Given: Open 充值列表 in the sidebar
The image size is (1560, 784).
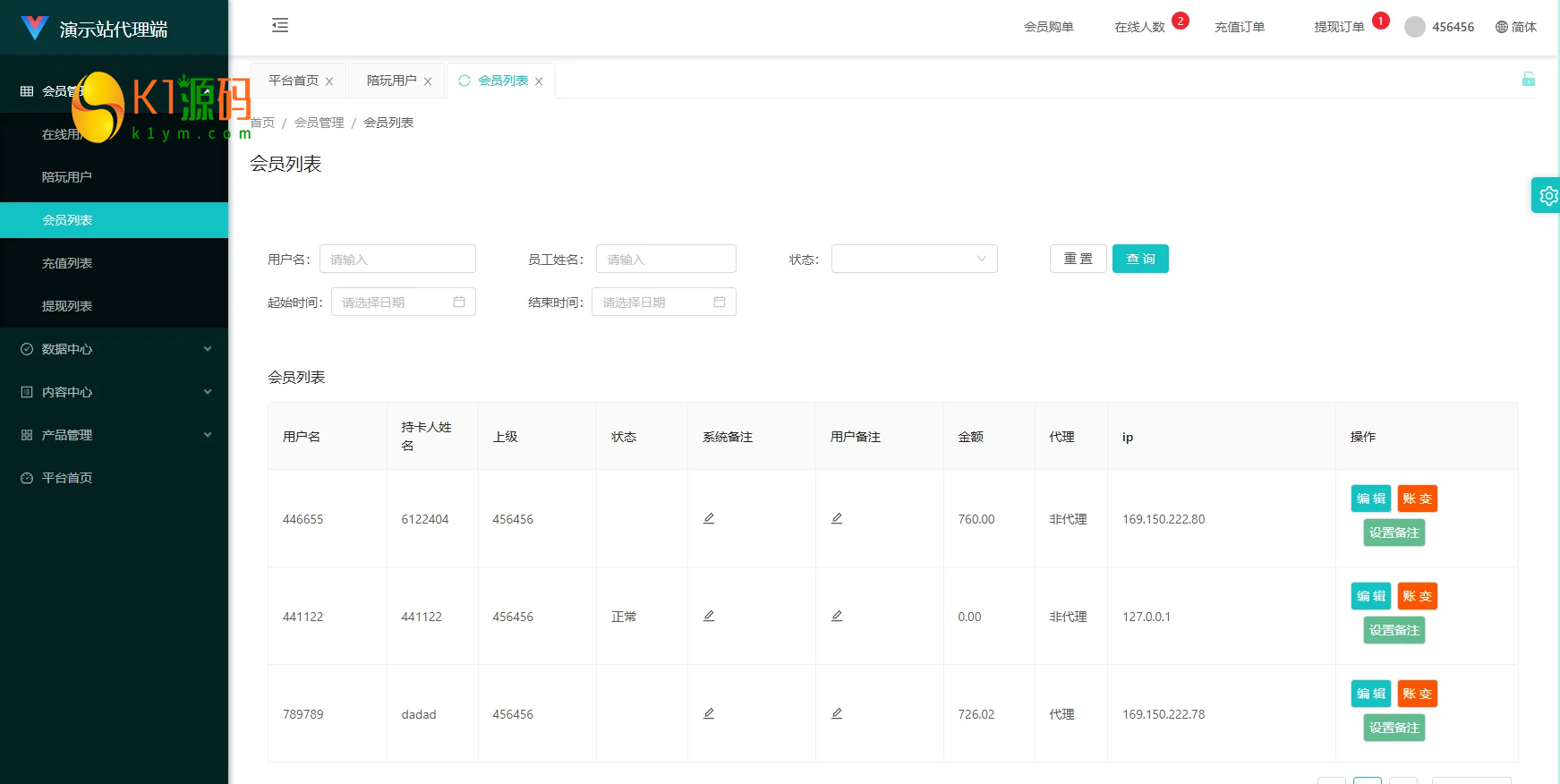Looking at the screenshot, I should pyautogui.click(x=114, y=263).
